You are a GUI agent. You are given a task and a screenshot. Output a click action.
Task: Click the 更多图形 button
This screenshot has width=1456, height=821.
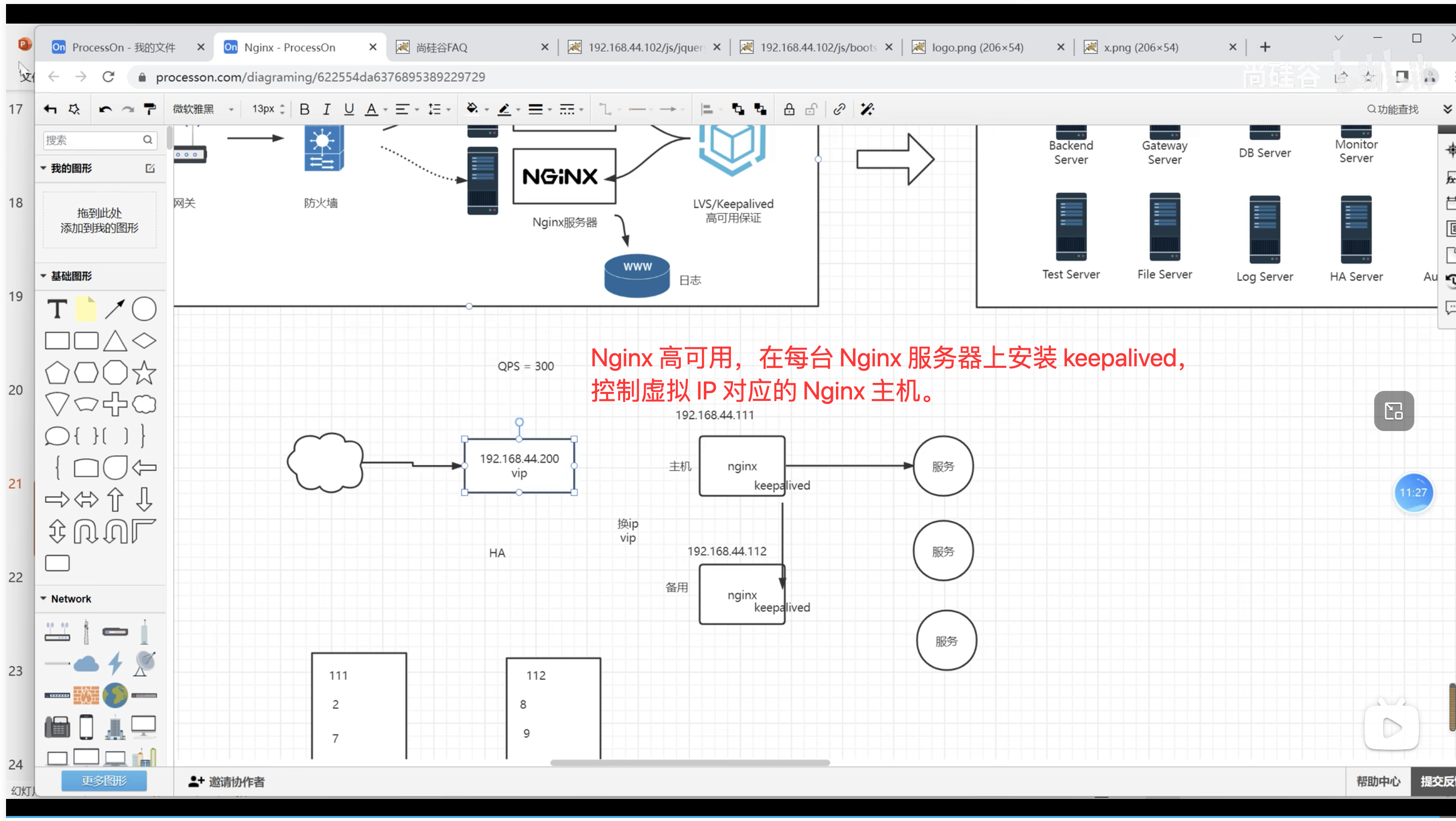coord(104,781)
